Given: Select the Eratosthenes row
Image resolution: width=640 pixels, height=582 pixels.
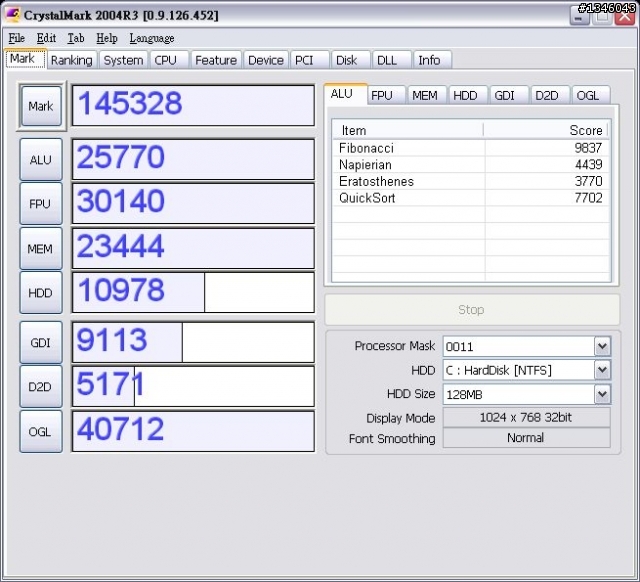Looking at the screenshot, I should [471, 181].
